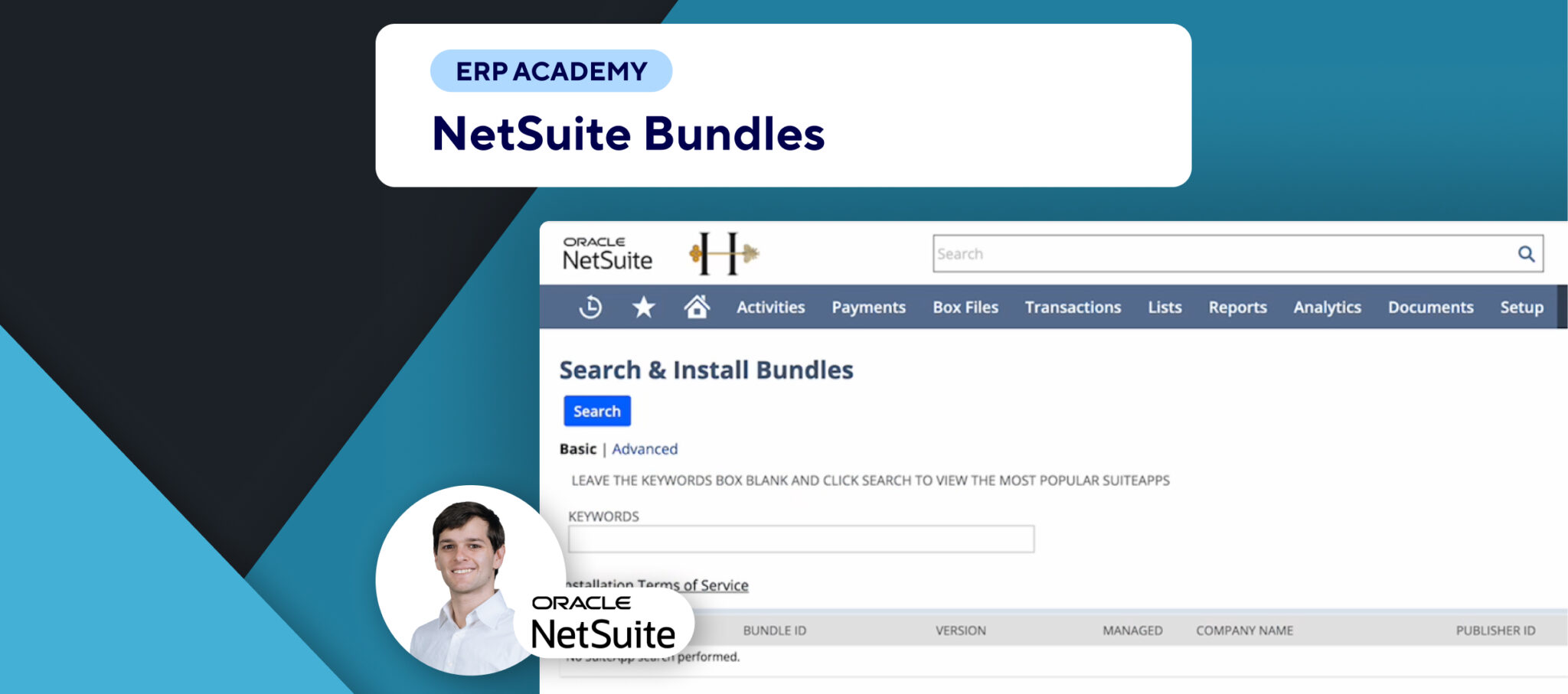Open recent records via the clock icon

[590, 307]
